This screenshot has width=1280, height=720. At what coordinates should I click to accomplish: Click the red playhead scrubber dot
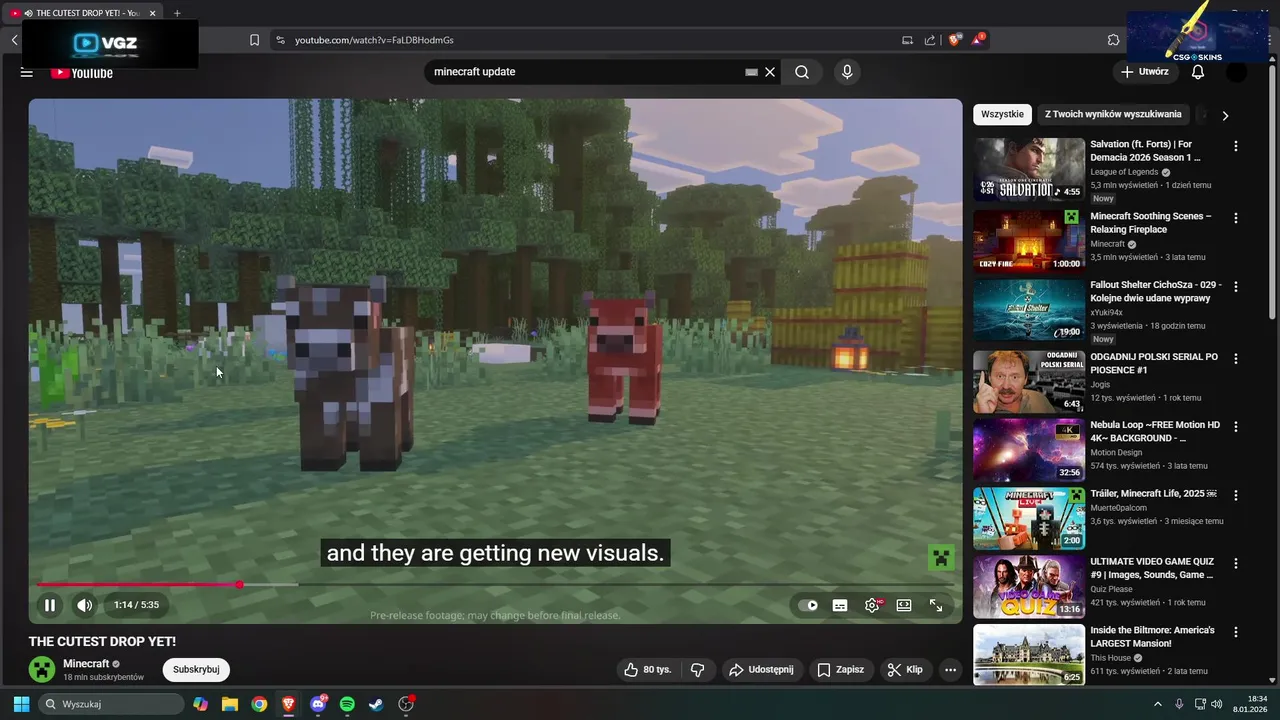pos(240,585)
